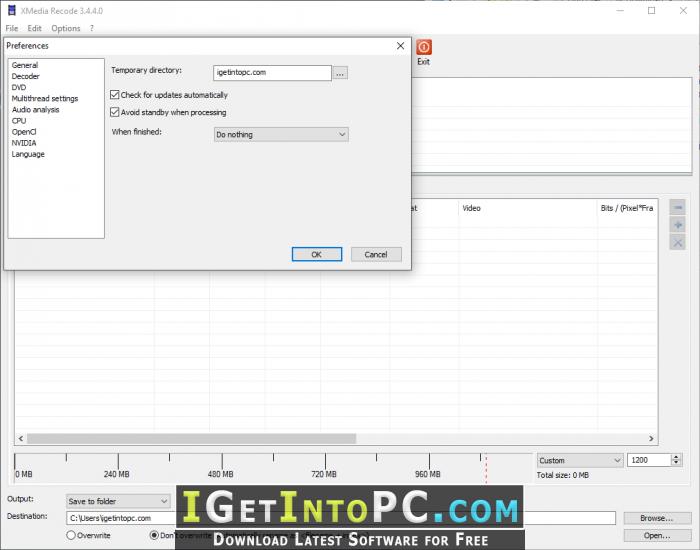Click the Bits / (Pixel*Frame) column header
This screenshot has height=550, width=700.
(x=627, y=208)
